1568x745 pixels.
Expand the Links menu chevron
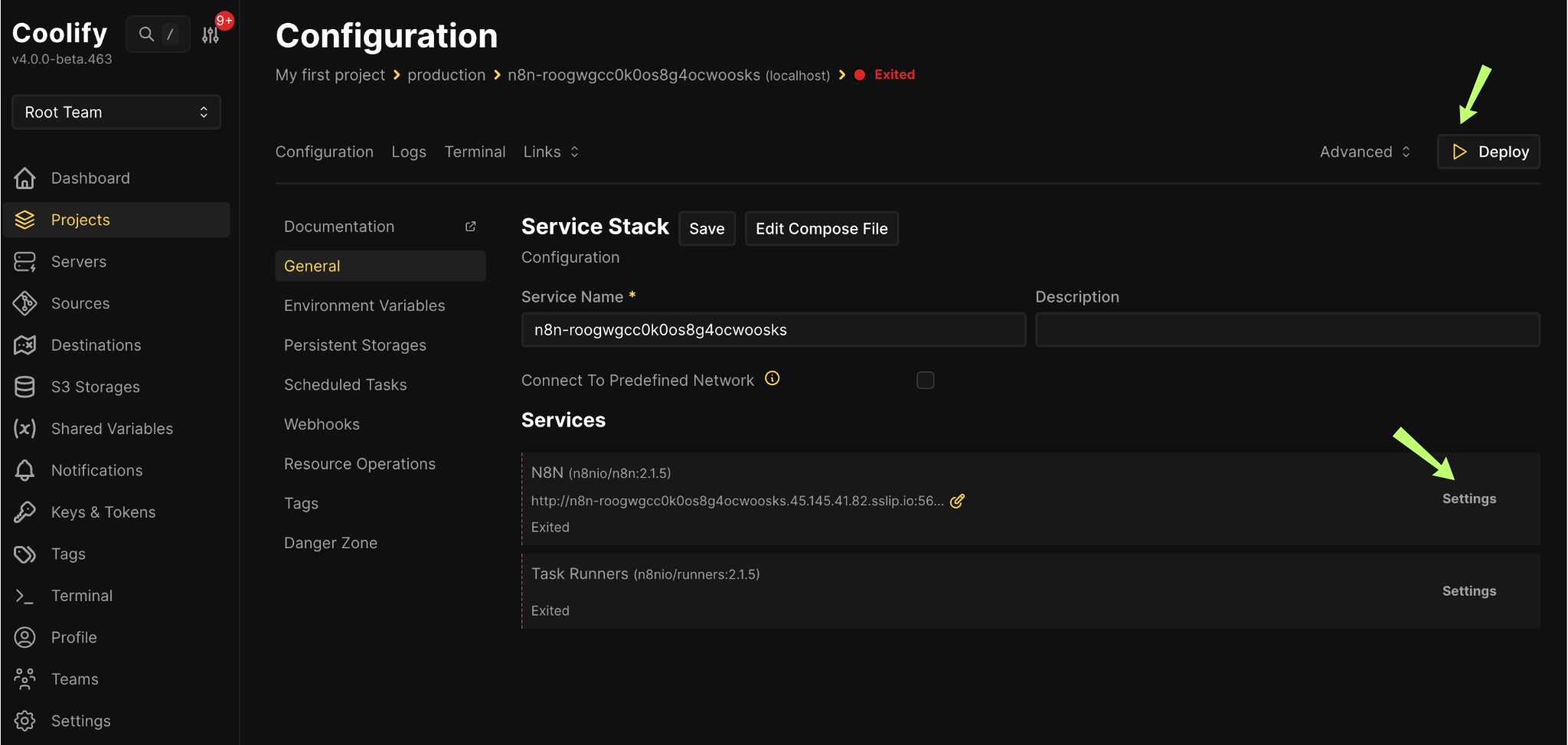(x=574, y=152)
